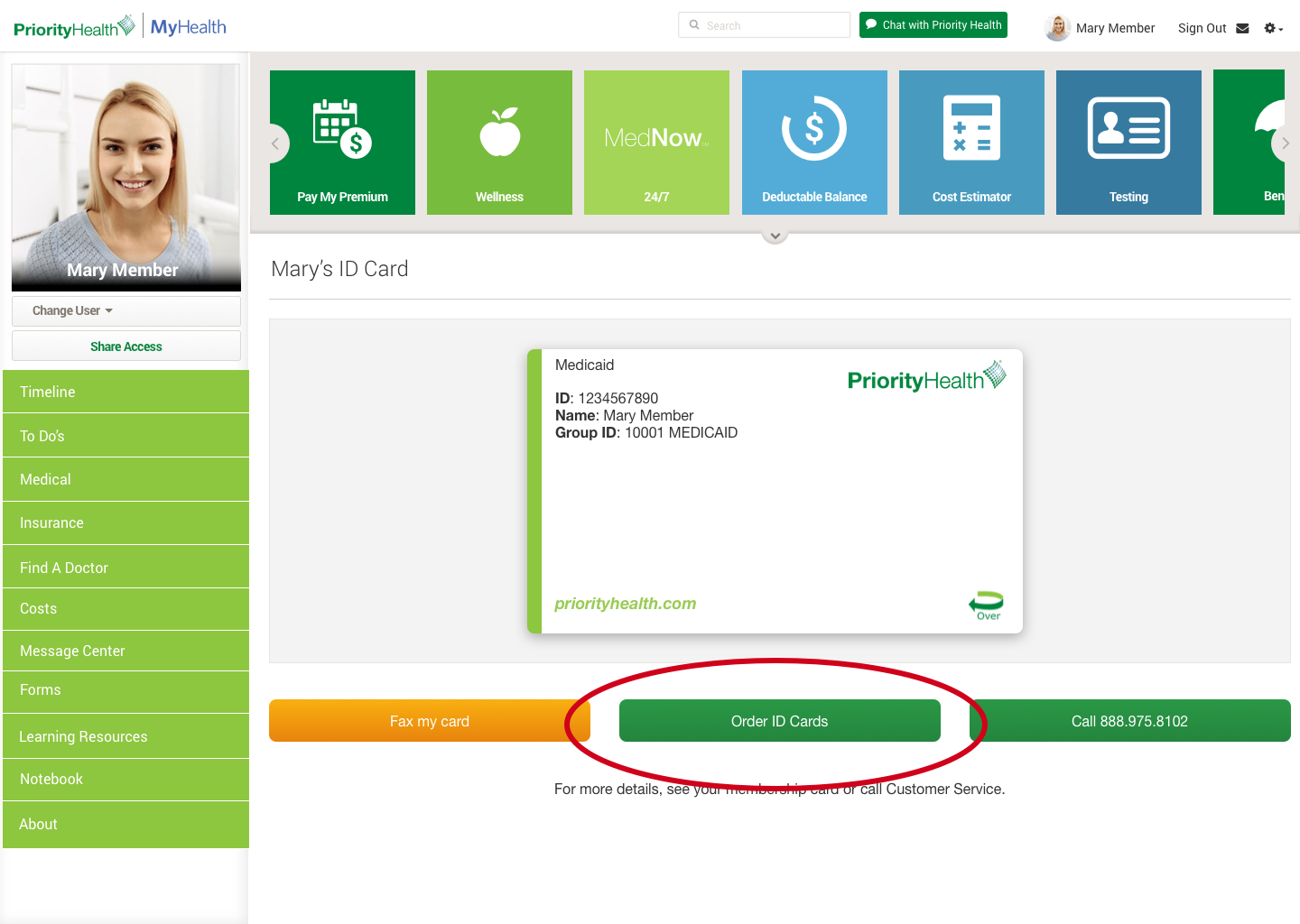1300x924 pixels.
Task: Start Chat with Priority Health
Action: click(933, 25)
